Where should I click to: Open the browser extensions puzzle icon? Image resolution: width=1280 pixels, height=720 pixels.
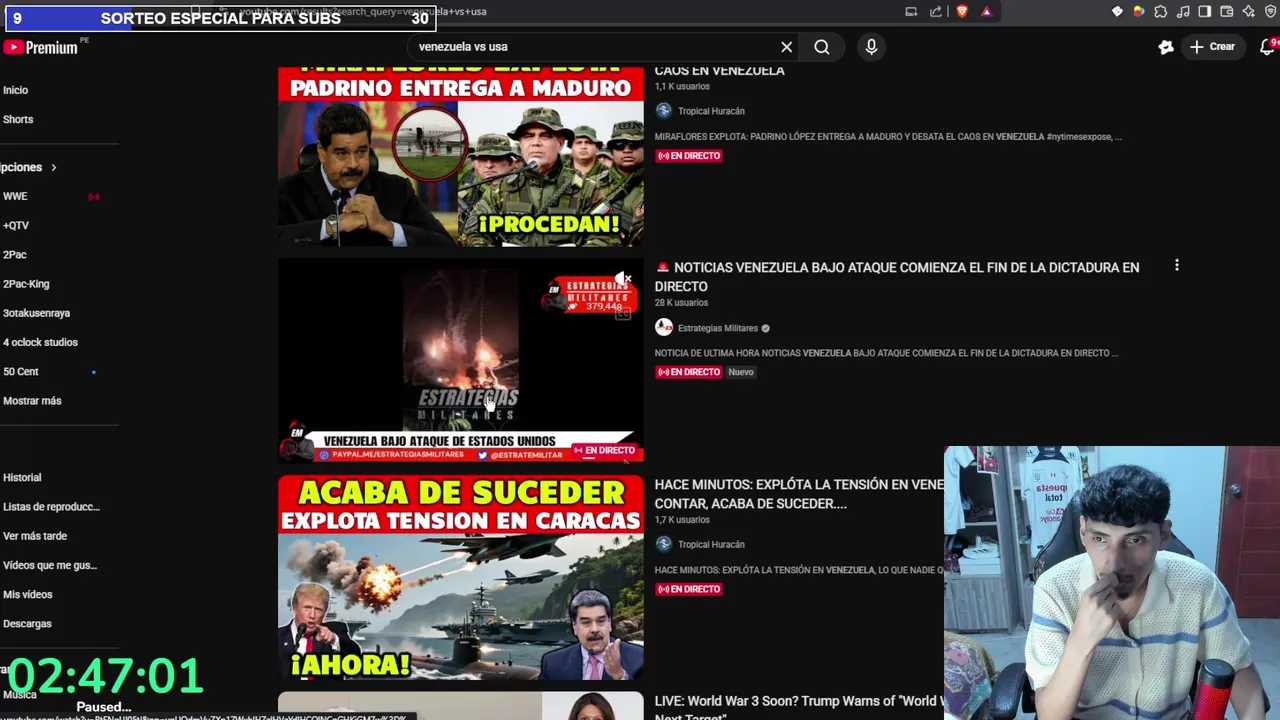click(x=1160, y=12)
